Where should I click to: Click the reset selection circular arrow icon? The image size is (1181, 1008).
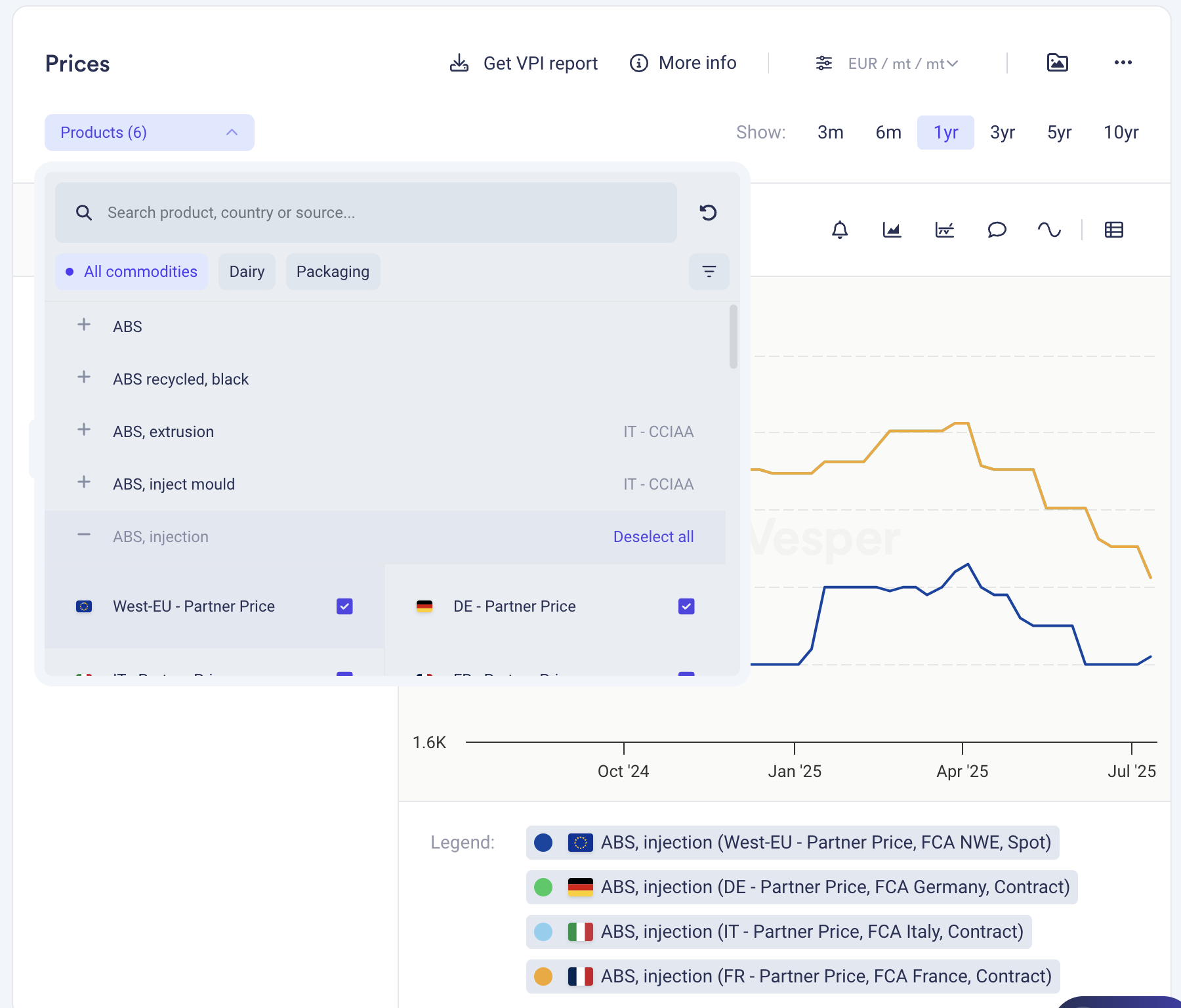click(708, 213)
